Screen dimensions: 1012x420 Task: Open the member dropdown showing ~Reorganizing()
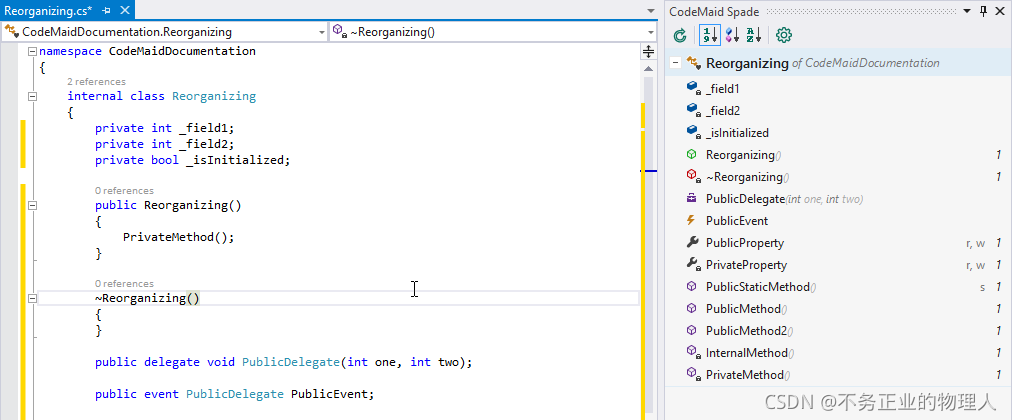point(493,32)
